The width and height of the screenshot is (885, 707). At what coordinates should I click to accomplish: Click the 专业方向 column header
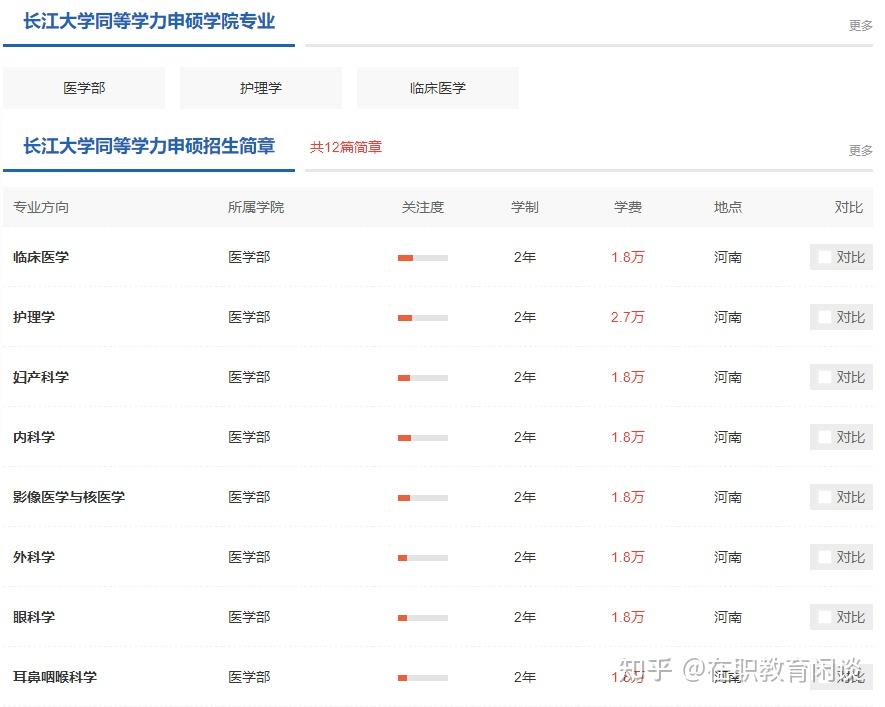pos(41,208)
